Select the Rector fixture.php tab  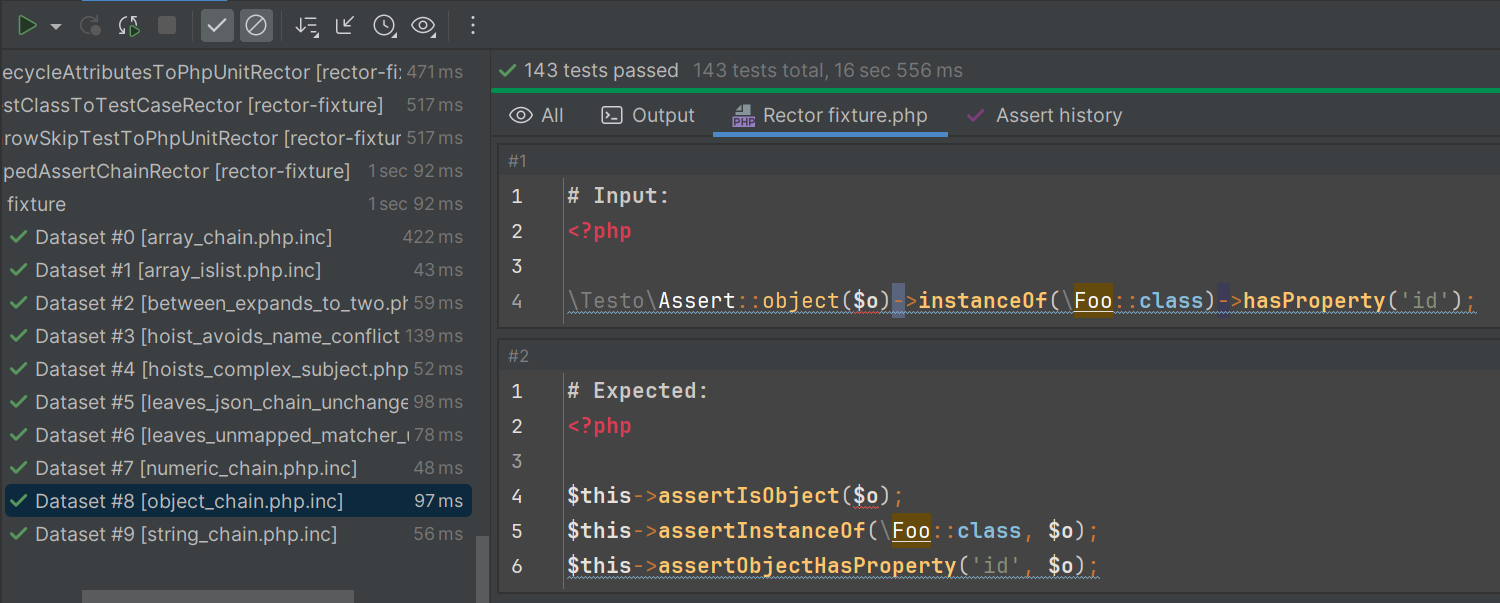pyautogui.click(x=830, y=116)
